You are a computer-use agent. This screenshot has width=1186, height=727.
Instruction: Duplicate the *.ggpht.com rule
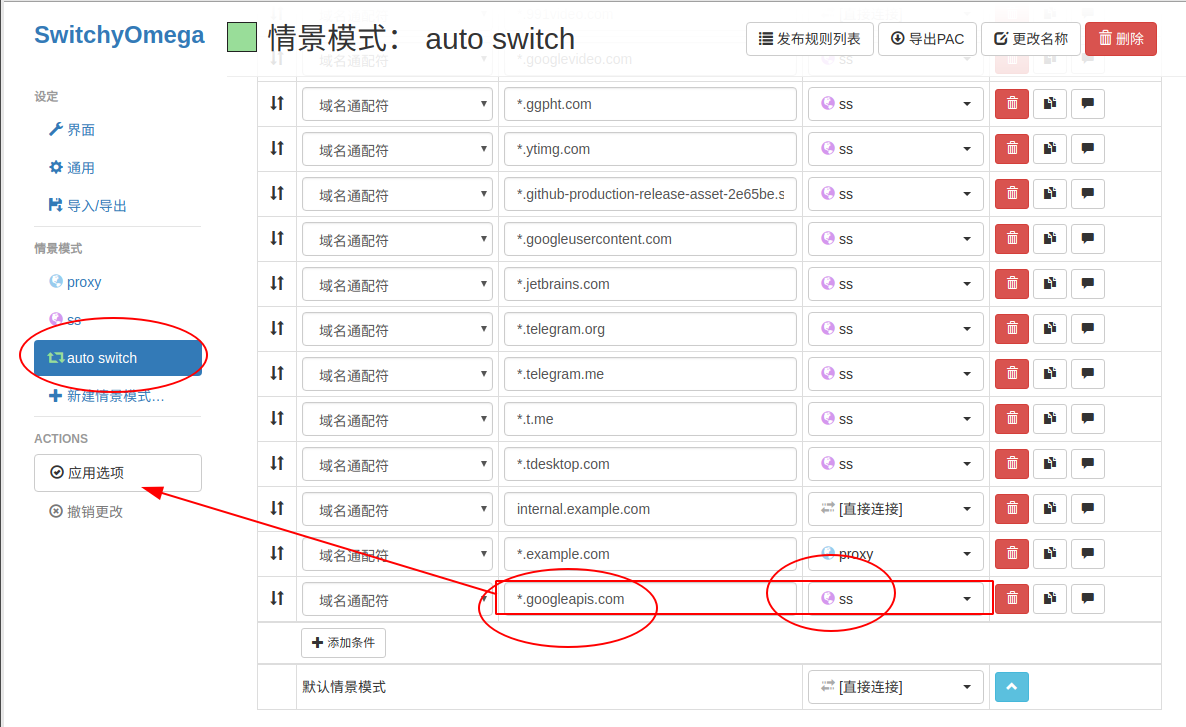[x=1050, y=104]
